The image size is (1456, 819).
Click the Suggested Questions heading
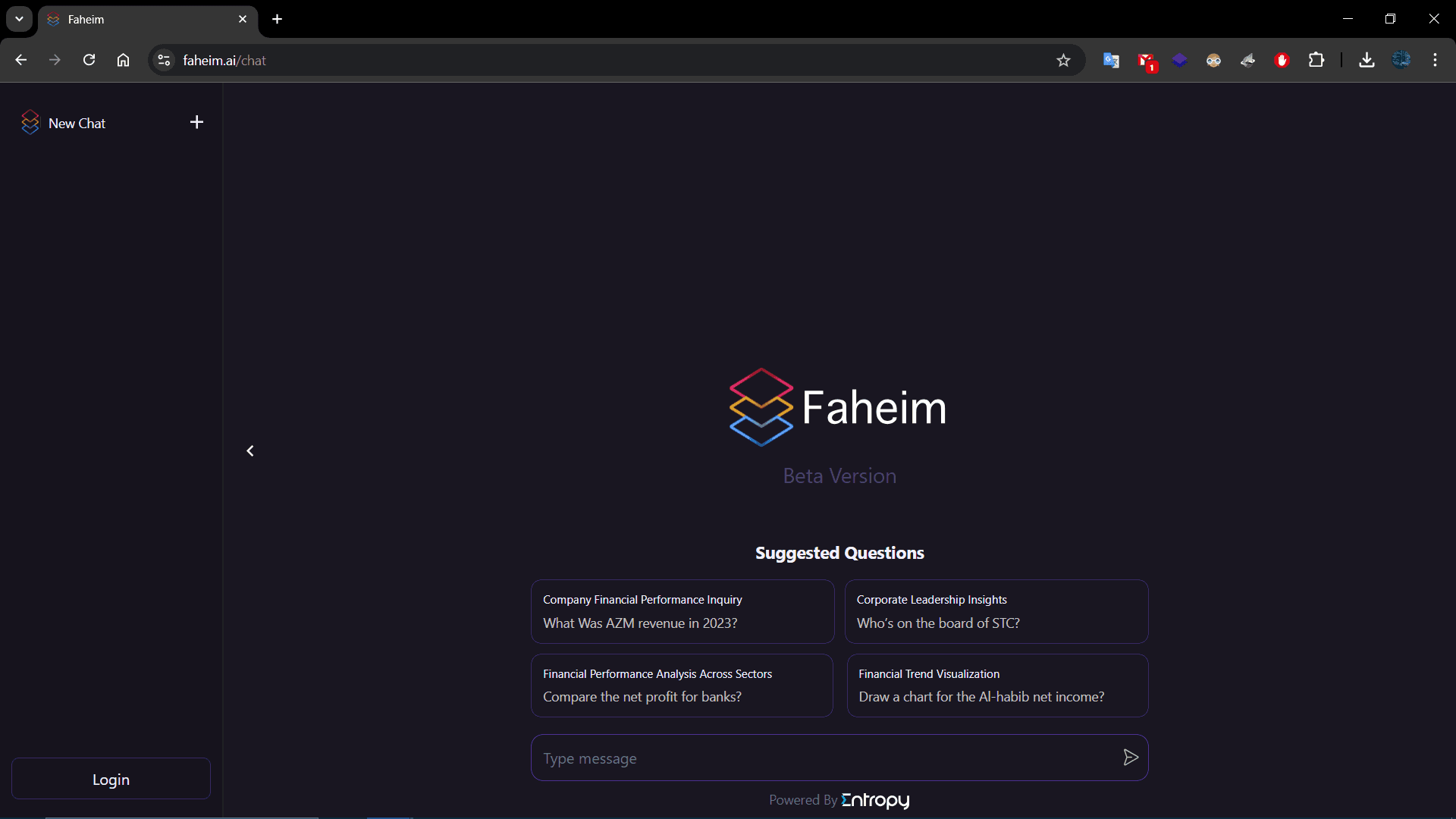(x=839, y=553)
